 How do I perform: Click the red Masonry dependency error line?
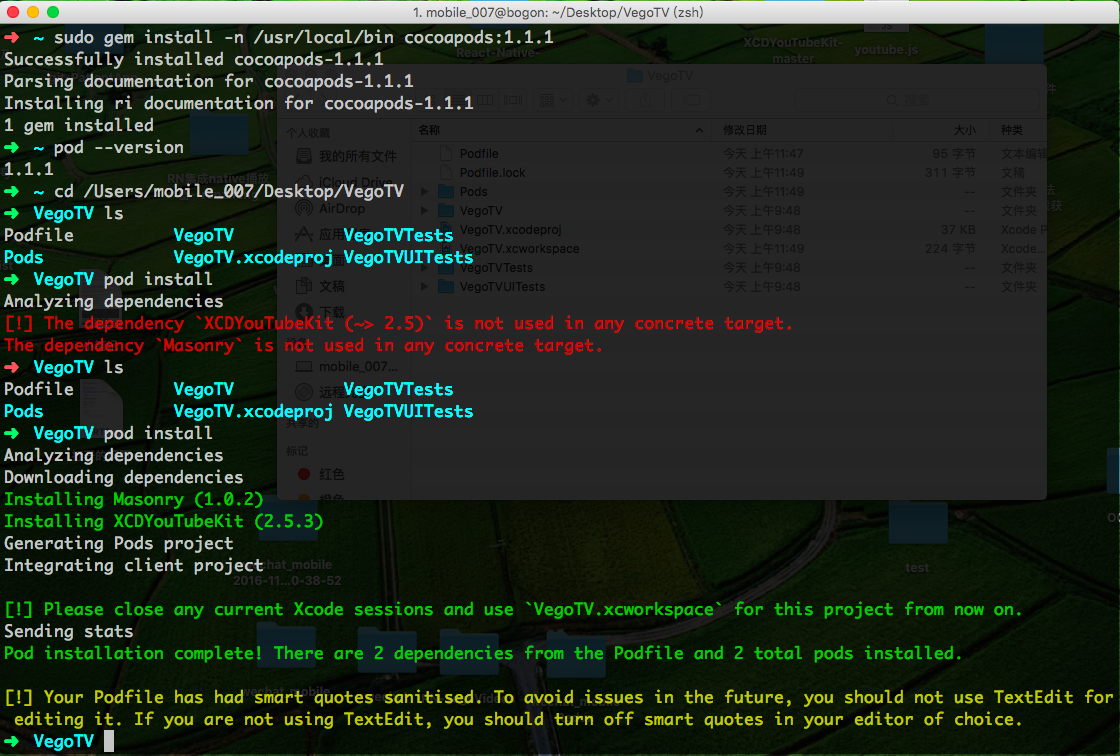[304, 345]
